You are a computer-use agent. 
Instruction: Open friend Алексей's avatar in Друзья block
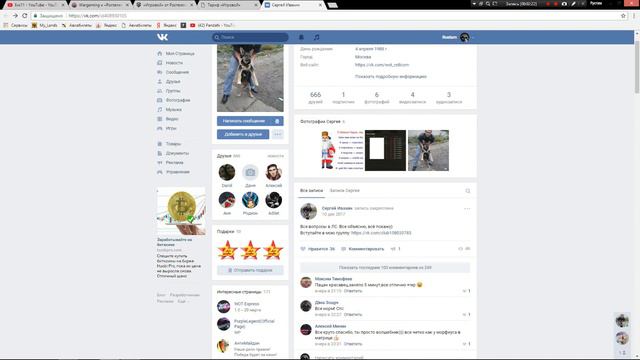coord(273,172)
